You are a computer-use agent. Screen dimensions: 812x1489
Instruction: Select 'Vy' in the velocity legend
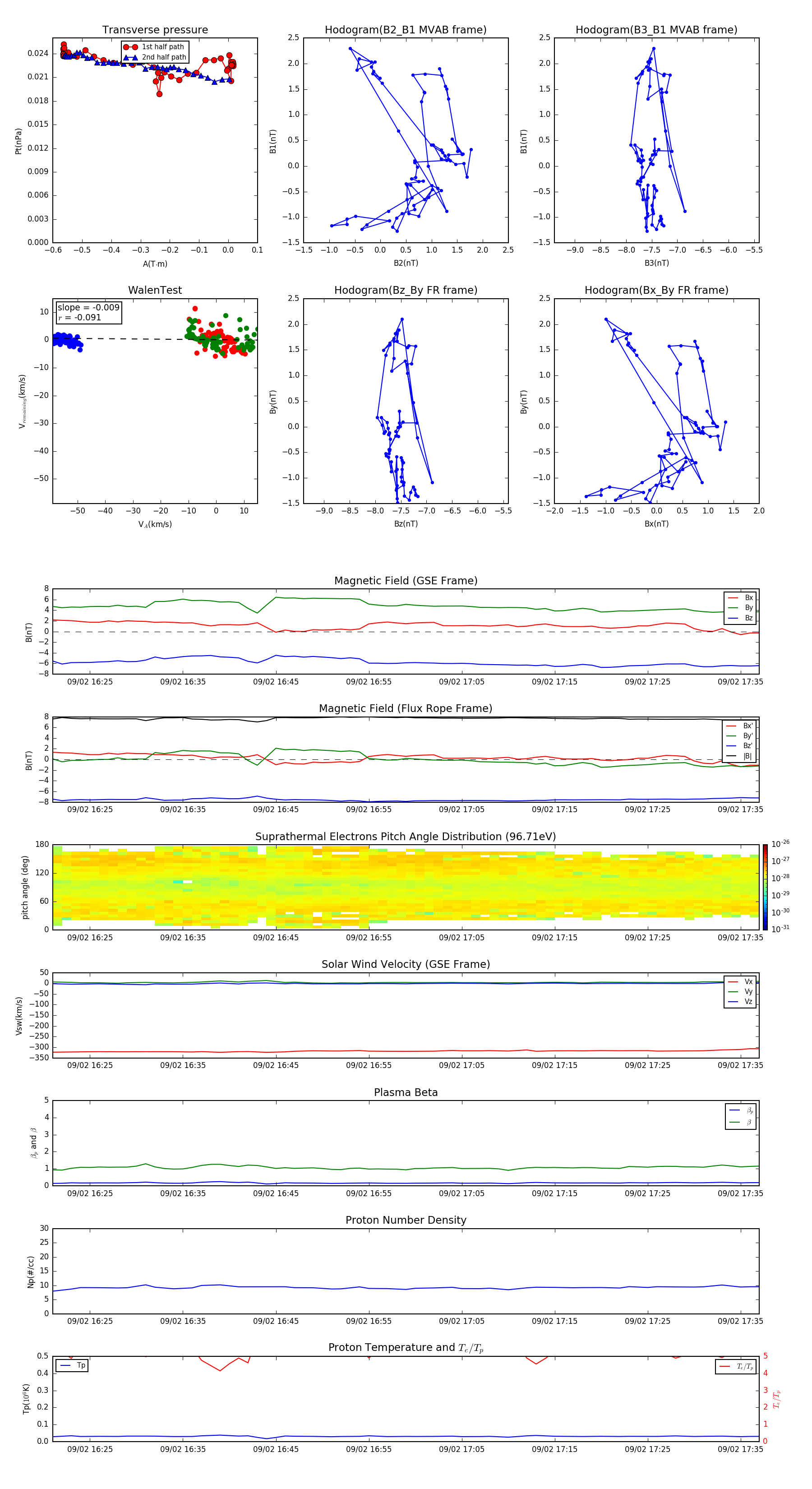point(741,991)
